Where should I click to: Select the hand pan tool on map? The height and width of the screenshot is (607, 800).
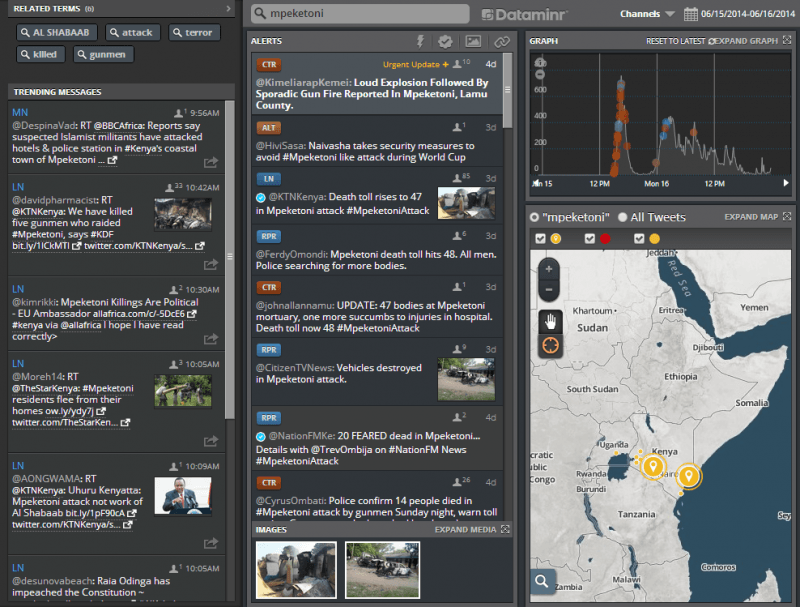pyautogui.click(x=551, y=321)
